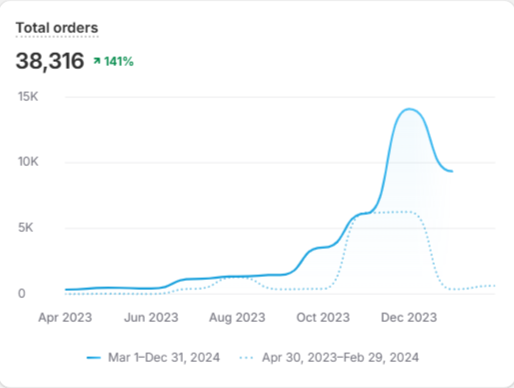Viewport: 514px width, 388px height.
Task: Toggle the Apr 30, 2023–Feb 29, 2024 legend
Action: 329,358
